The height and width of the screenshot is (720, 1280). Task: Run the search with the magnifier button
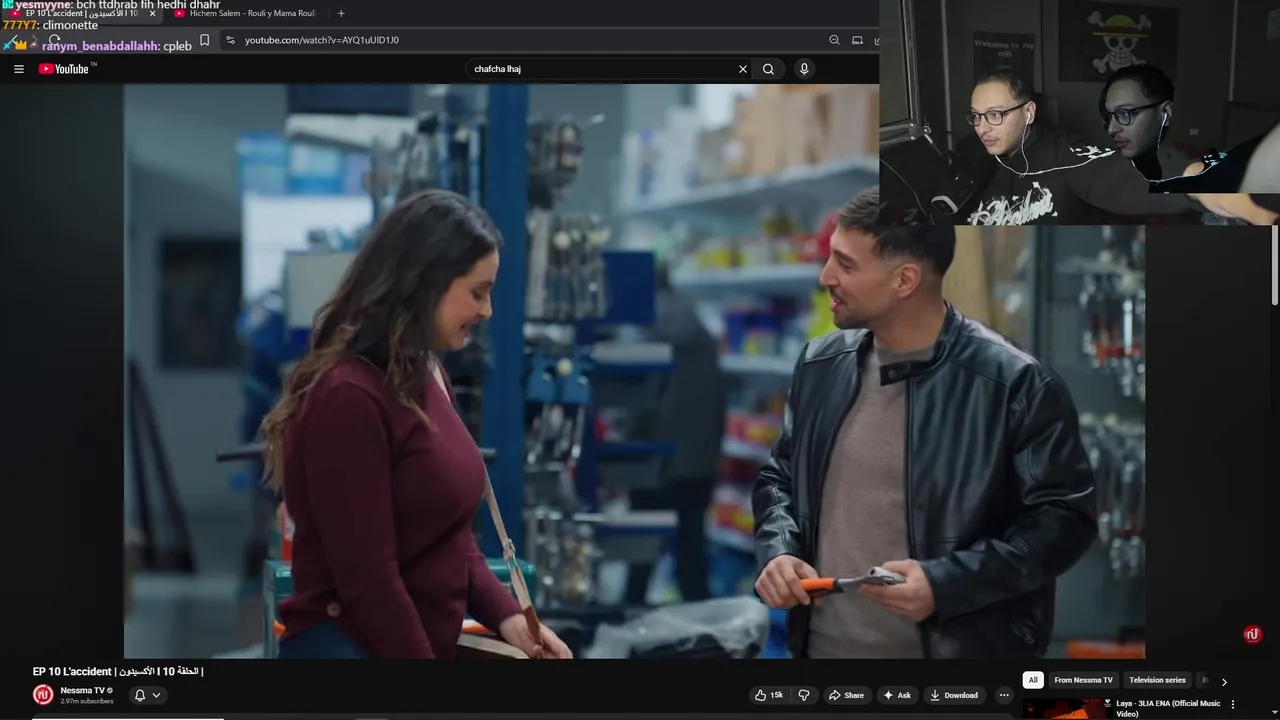click(768, 69)
